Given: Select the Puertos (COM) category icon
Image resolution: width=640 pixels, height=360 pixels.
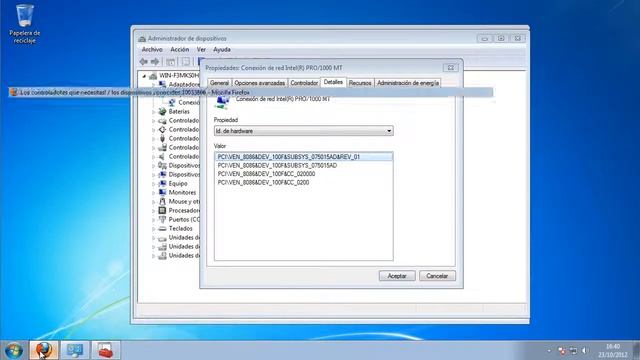Looking at the screenshot, I should click(162, 219).
